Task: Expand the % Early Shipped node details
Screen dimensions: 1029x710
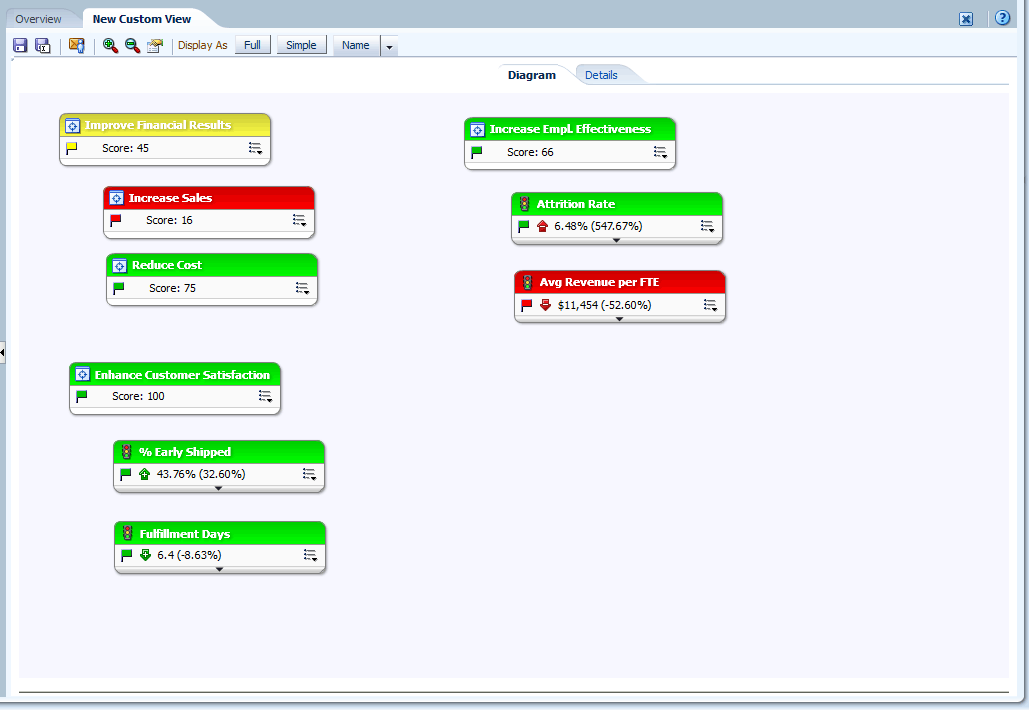Action: [x=218, y=488]
